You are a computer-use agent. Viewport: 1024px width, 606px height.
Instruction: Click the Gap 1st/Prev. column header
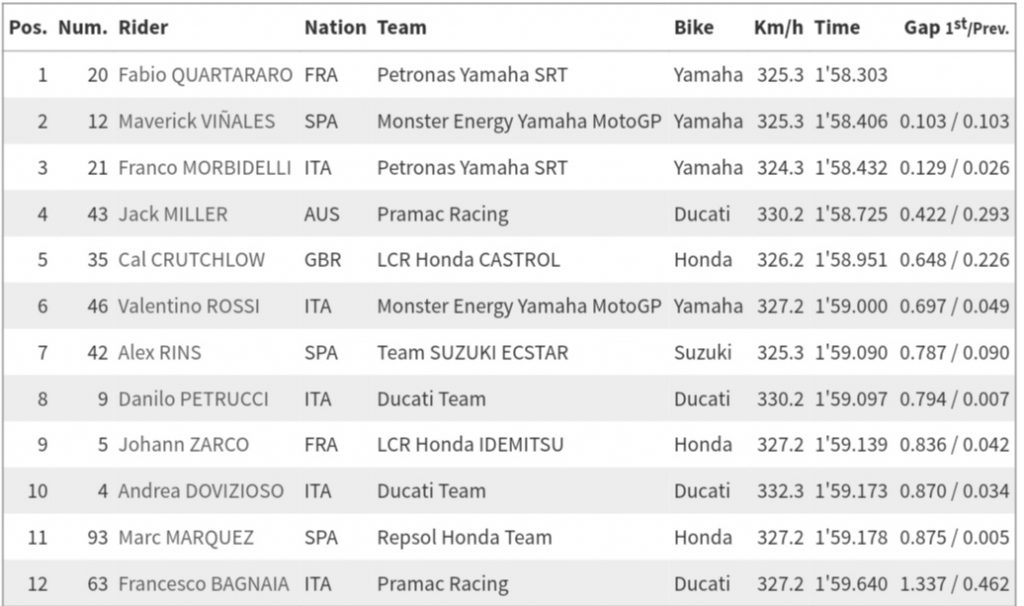click(957, 28)
